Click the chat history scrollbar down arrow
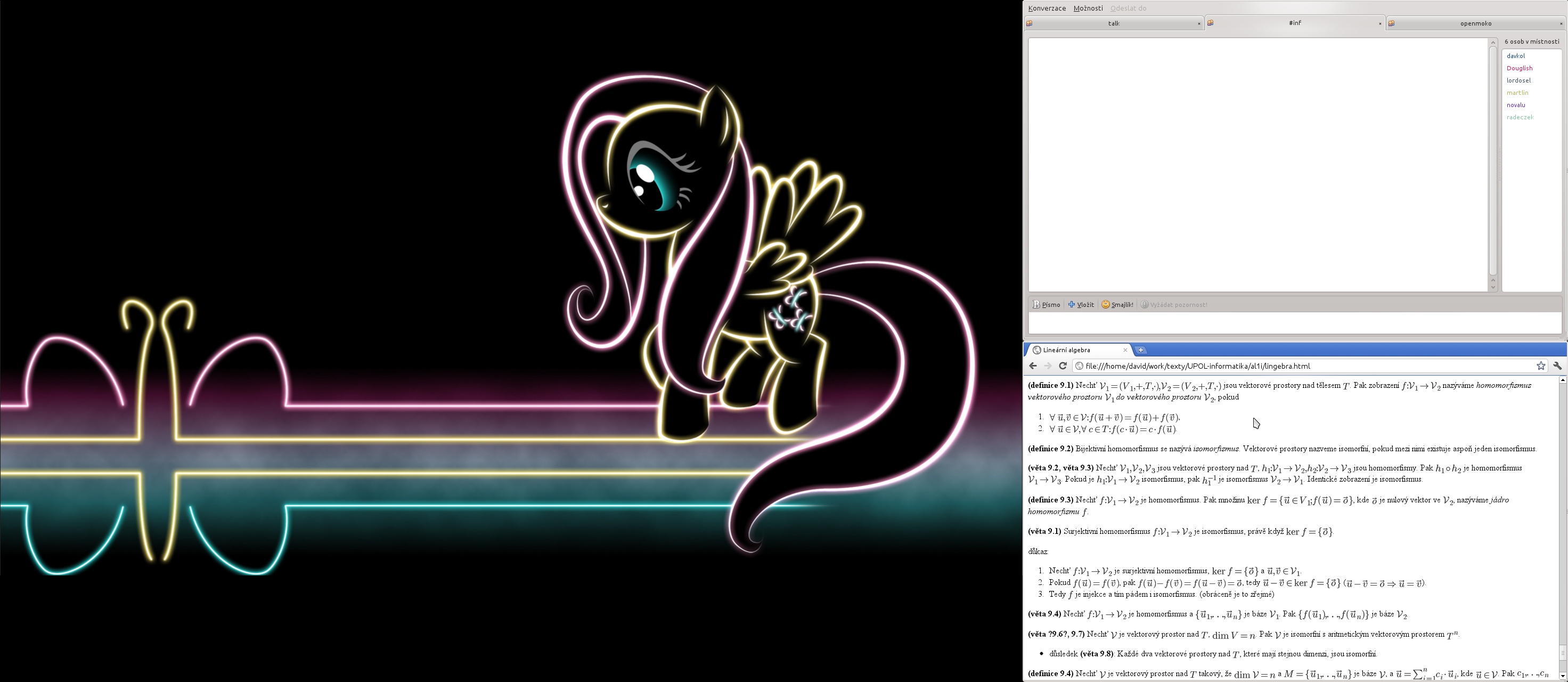This screenshot has height=682, width=1568. [1492, 287]
